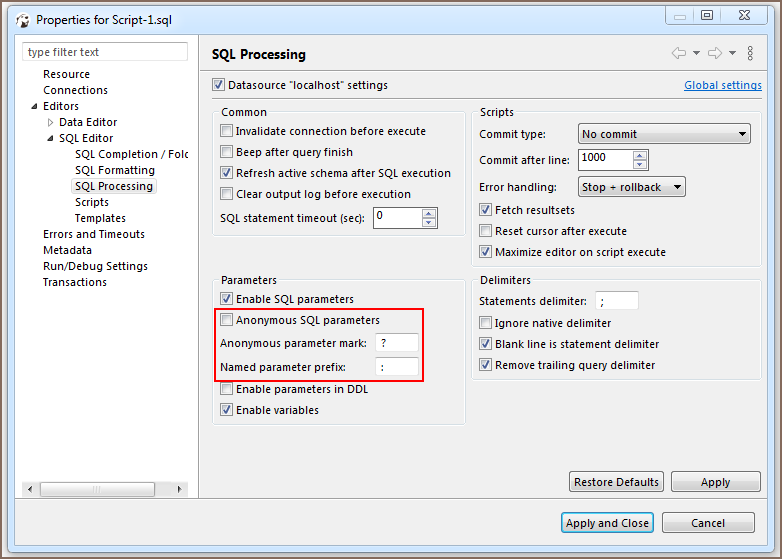Click the Apply and Close button

coord(607,522)
